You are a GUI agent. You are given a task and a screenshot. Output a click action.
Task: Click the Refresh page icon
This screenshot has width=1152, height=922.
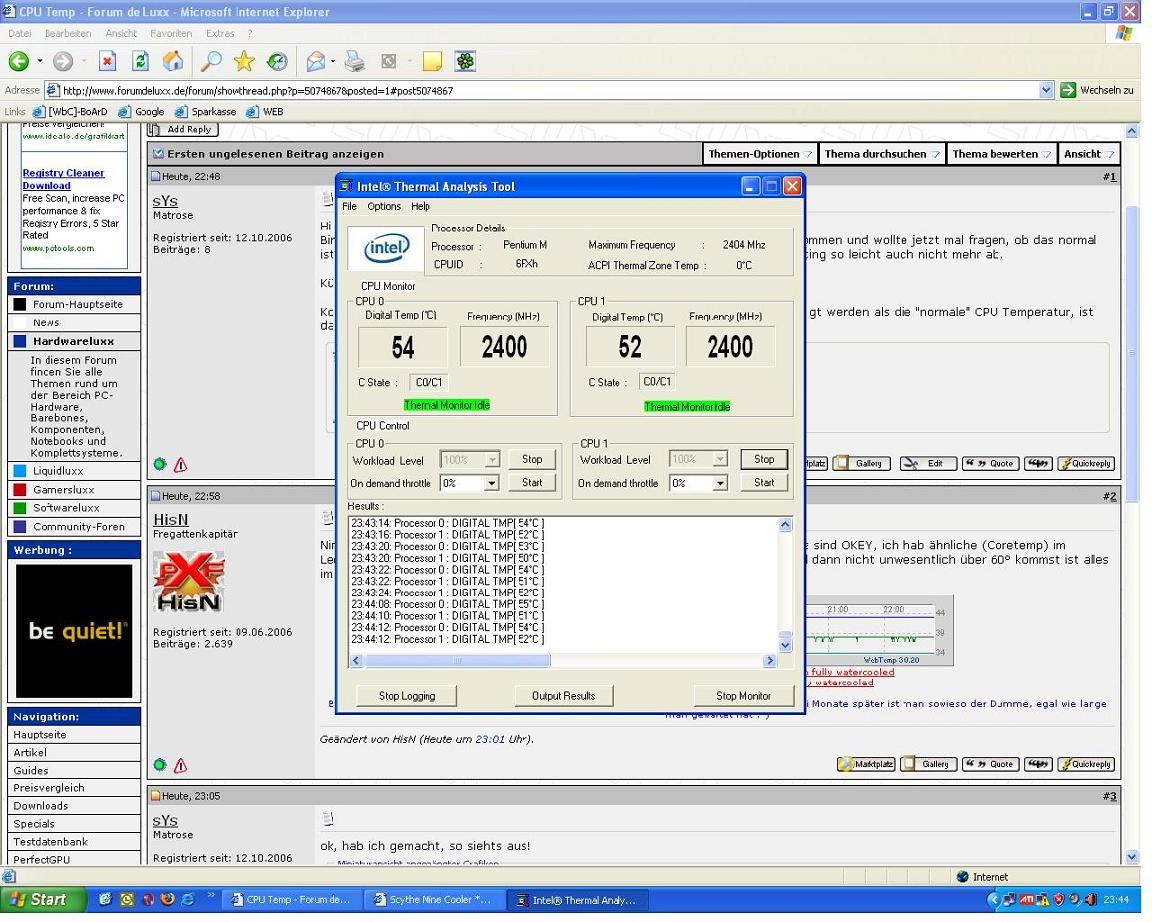click(140, 62)
